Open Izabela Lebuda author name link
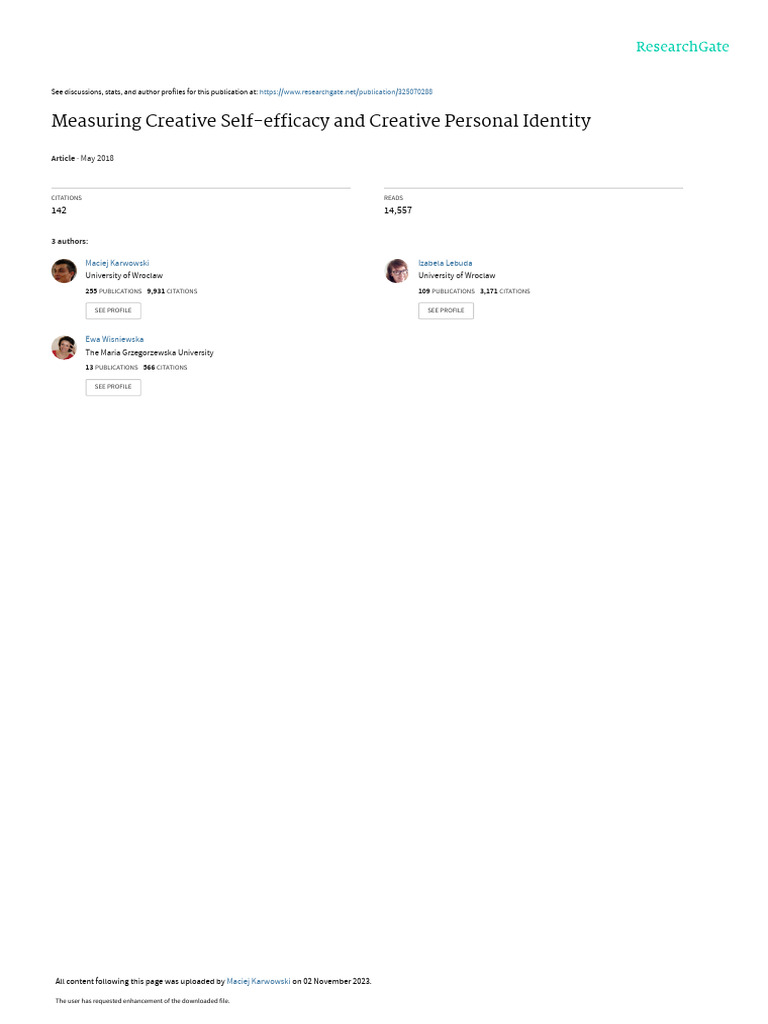The height and width of the screenshot is (1024, 768). pos(445,263)
